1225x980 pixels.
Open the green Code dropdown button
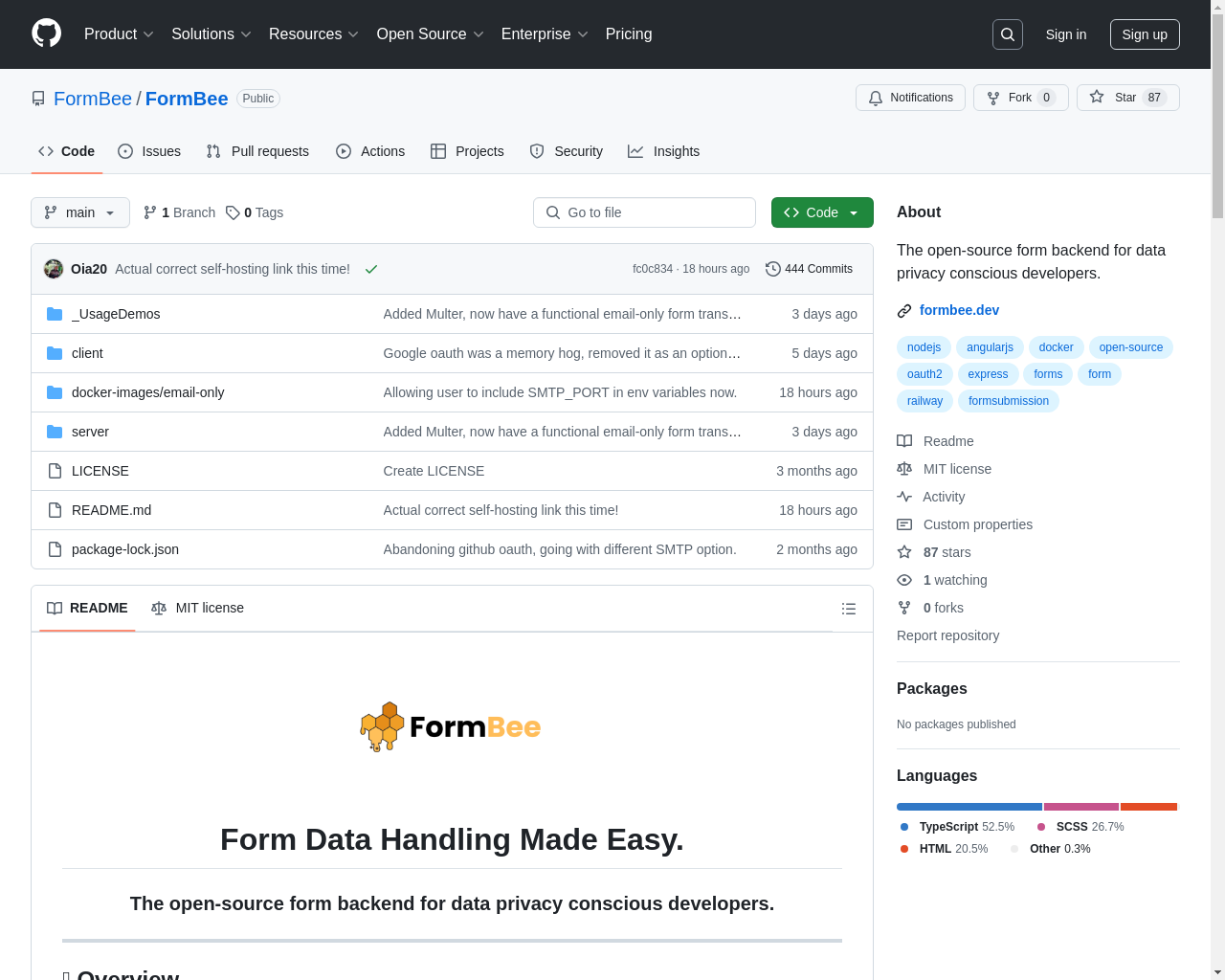(x=822, y=212)
